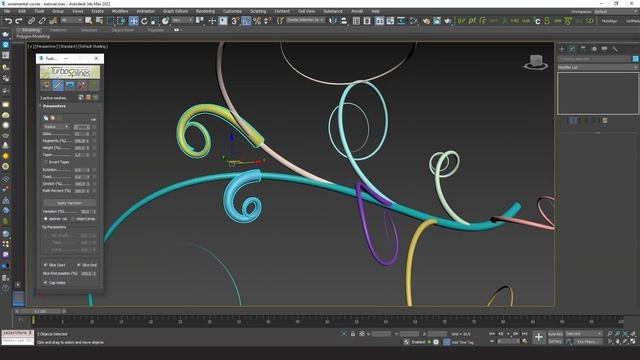640x360 pixels.
Task: Toggle the Selection Lock icon in status bar
Action: (x=353, y=334)
